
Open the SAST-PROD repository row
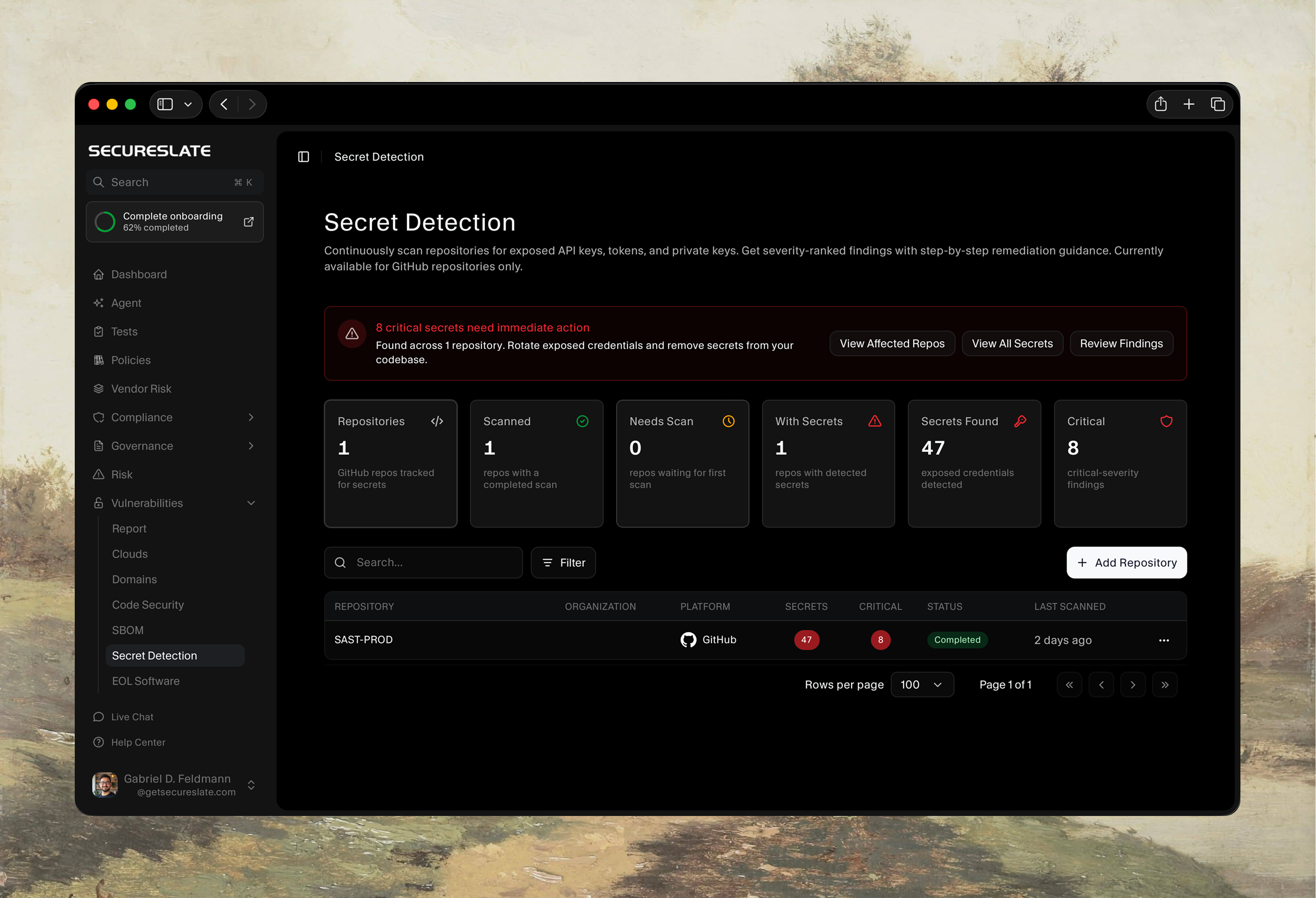(755, 641)
